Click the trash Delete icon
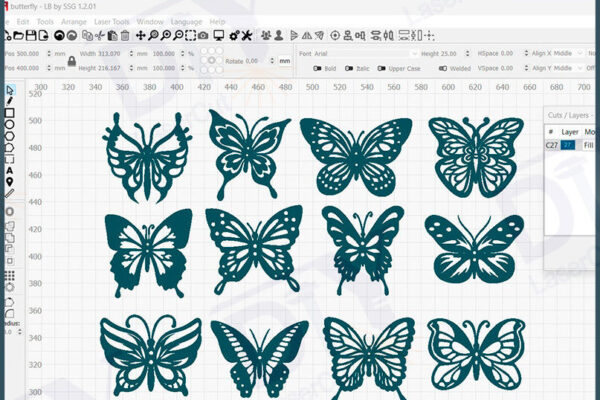This screenshot has width=600, height=400. [125, 36]
